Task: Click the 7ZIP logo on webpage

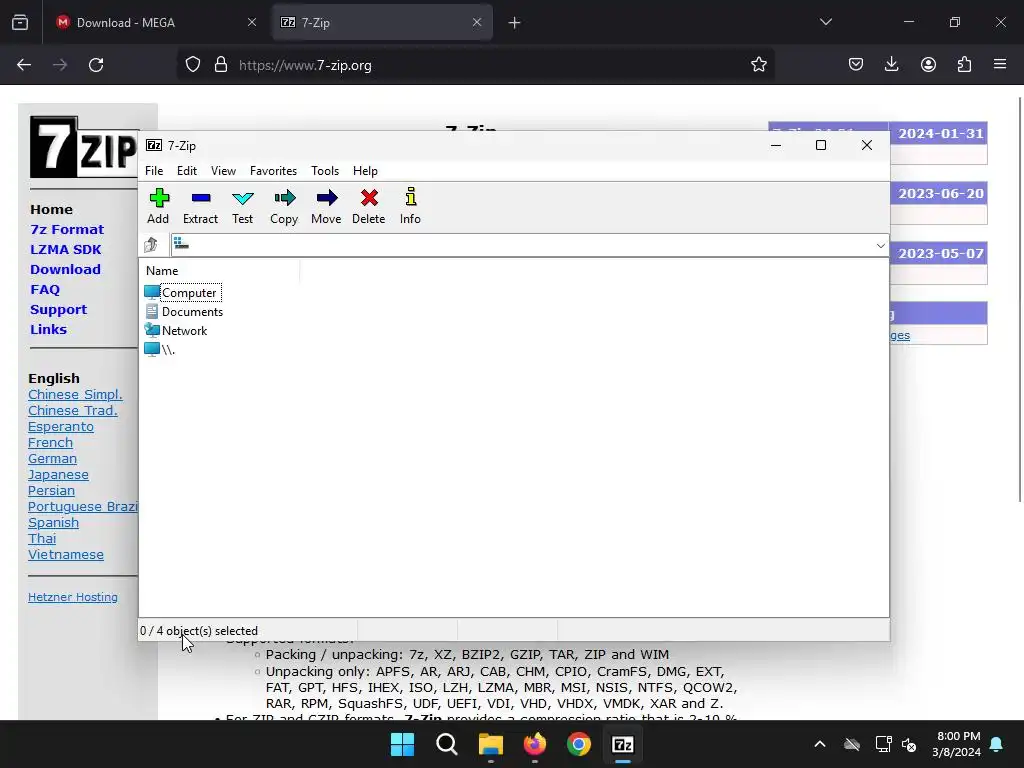Action: click(x=84, y=147)
